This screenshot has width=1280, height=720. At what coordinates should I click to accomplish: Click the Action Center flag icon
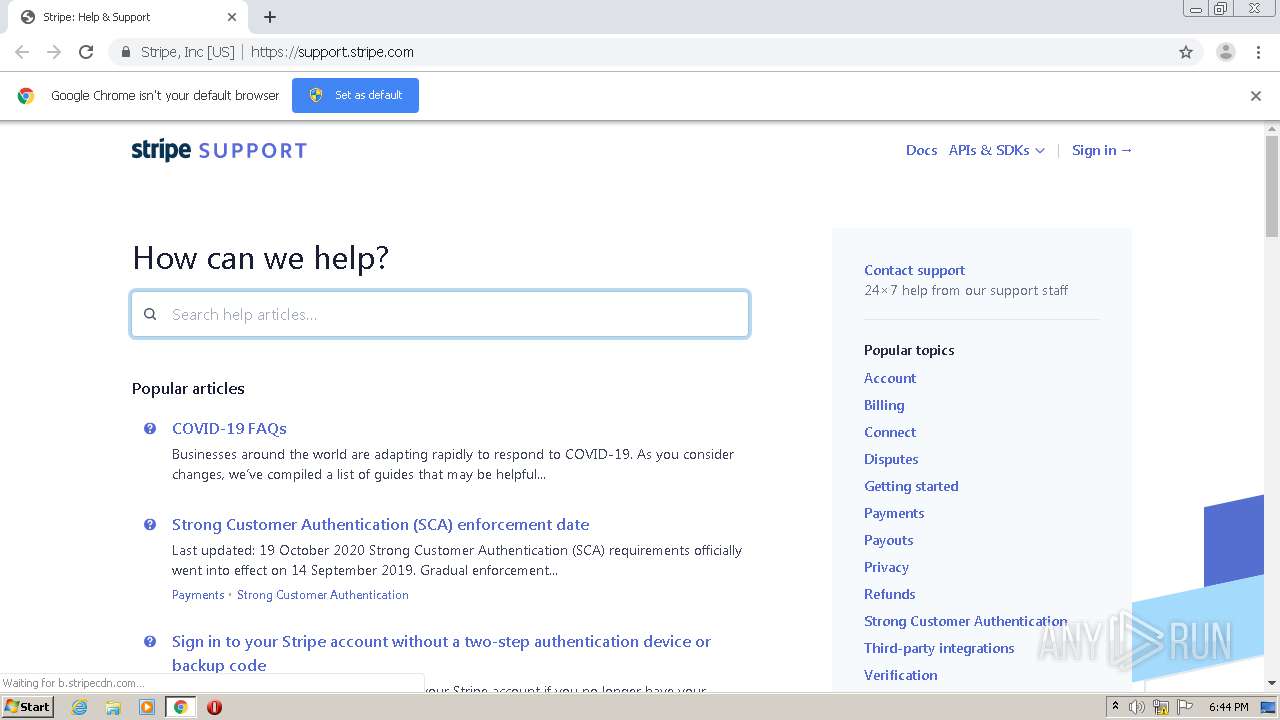[x=1184, y=707]
